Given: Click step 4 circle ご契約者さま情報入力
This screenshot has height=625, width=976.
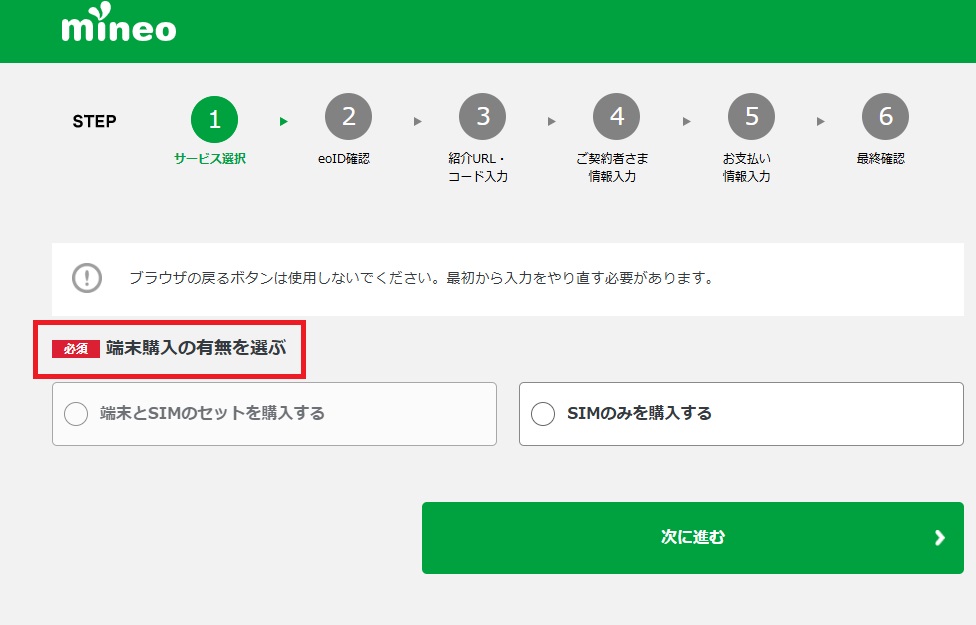Looking at the screenshot, I should 617,116.
